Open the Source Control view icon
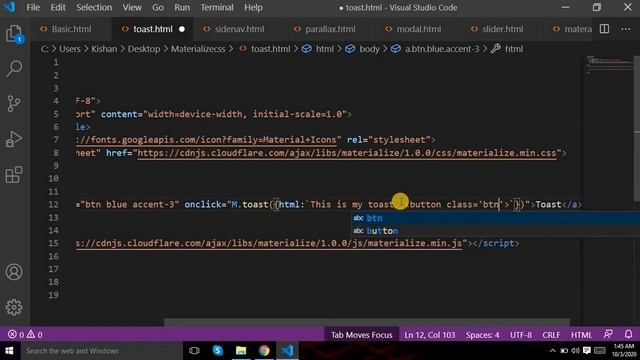The image size is (640, 360). (x=14, y=104)
